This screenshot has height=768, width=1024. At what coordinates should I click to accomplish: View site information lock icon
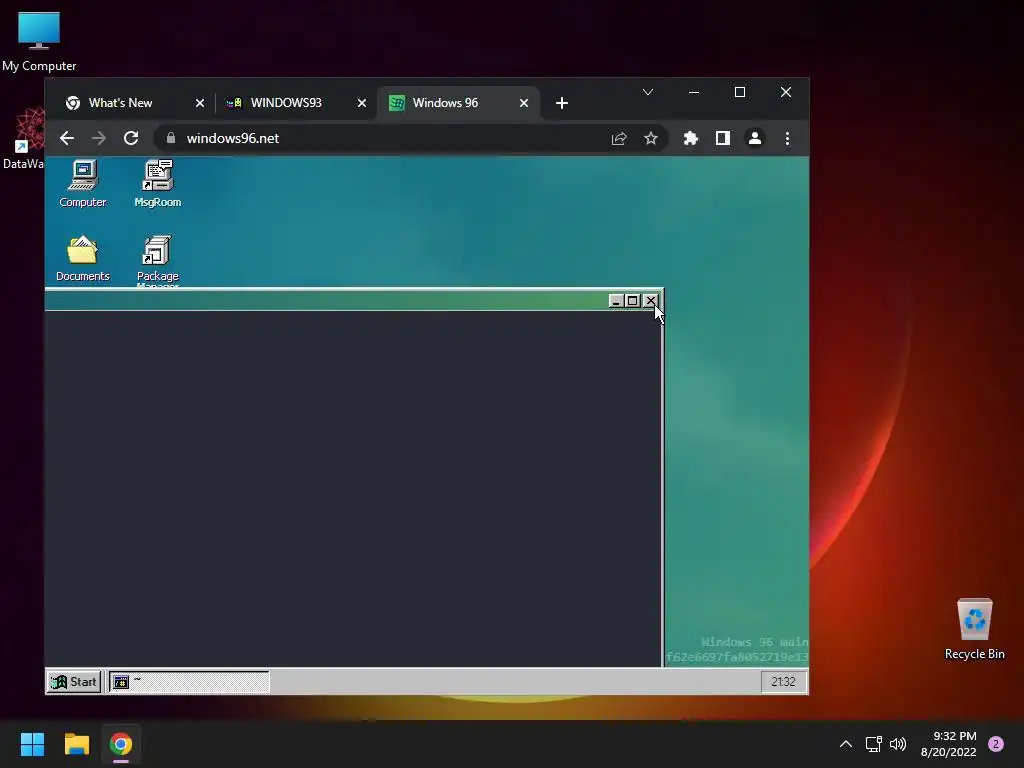click(x=171, y=138)
